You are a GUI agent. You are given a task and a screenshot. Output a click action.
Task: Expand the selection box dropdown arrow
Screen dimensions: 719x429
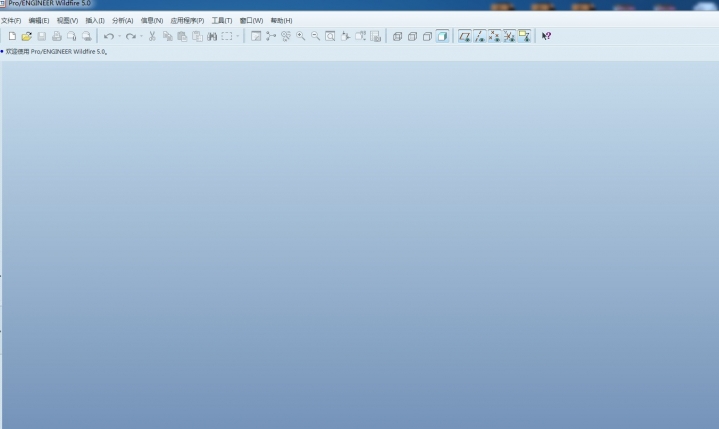(x=238, y=36)
